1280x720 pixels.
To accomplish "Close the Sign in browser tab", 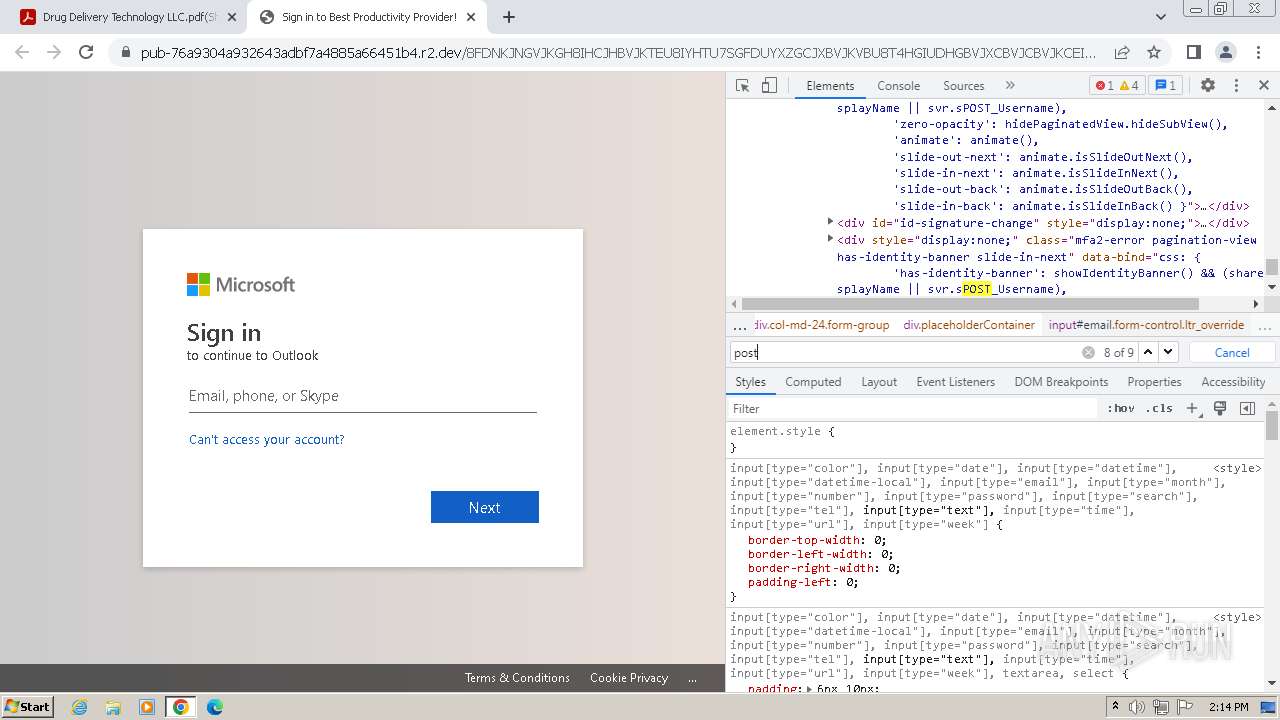I will [471, 17].
